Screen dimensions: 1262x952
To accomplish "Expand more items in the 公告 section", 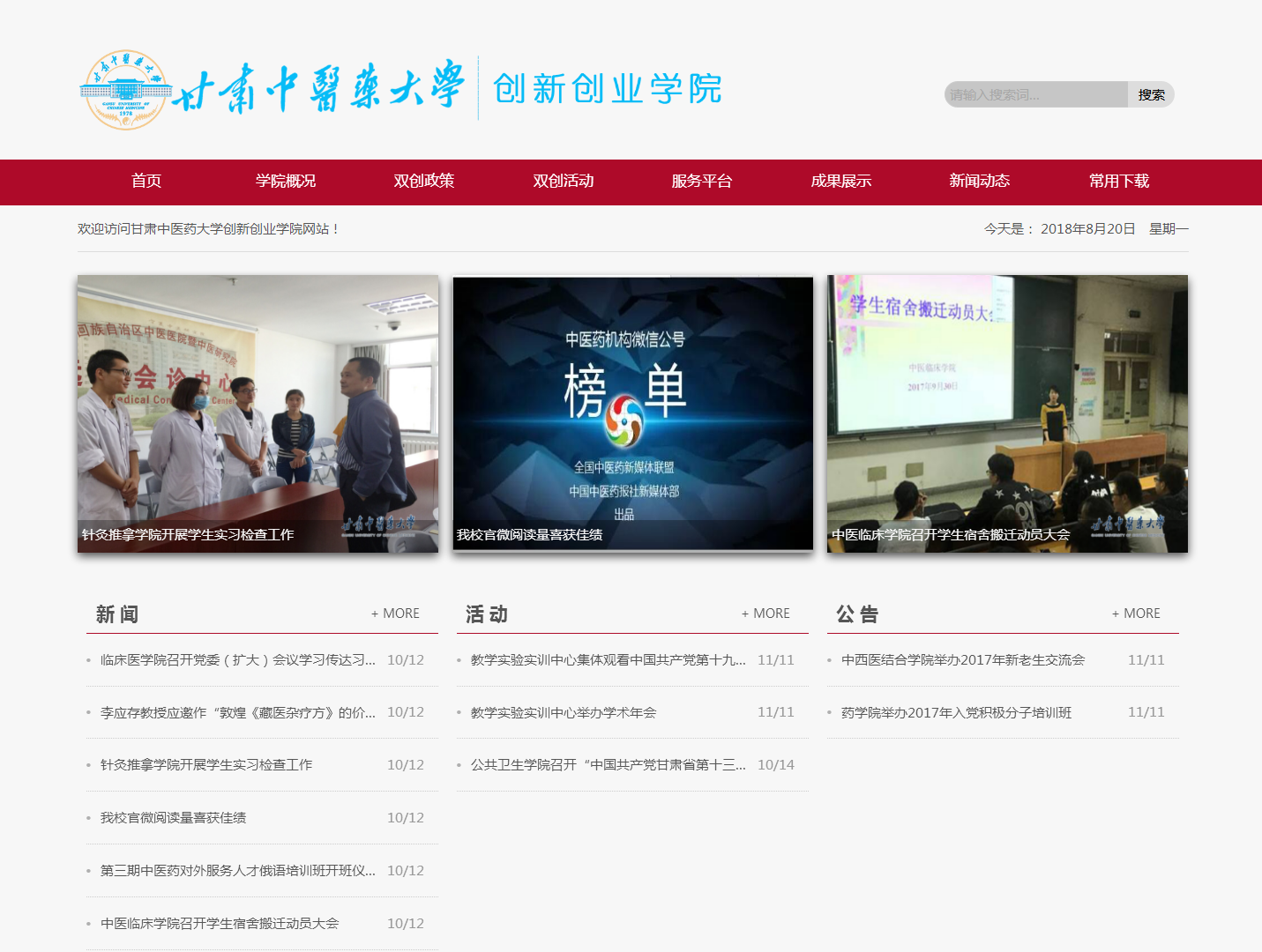I will coord(1136,614).
